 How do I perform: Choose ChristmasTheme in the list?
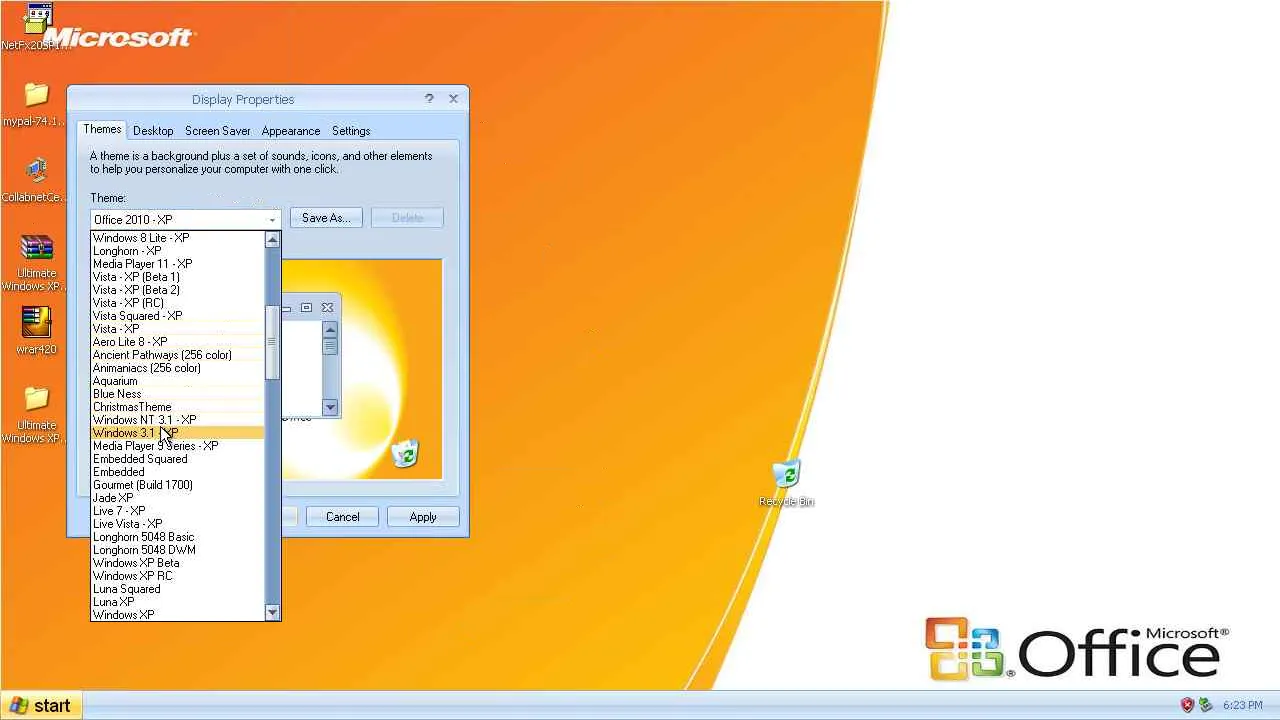tap(178, 407)
